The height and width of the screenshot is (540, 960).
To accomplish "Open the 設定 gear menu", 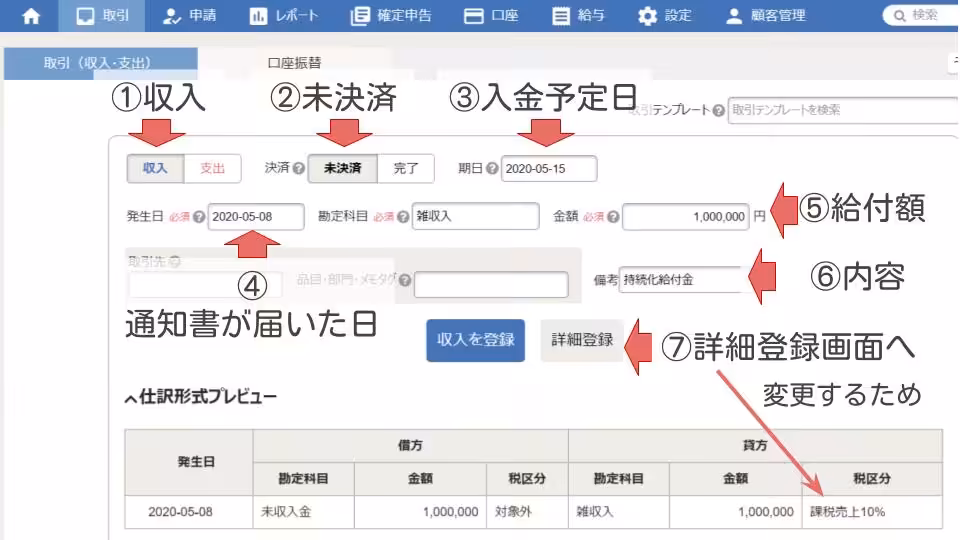I will pos(664,16).
